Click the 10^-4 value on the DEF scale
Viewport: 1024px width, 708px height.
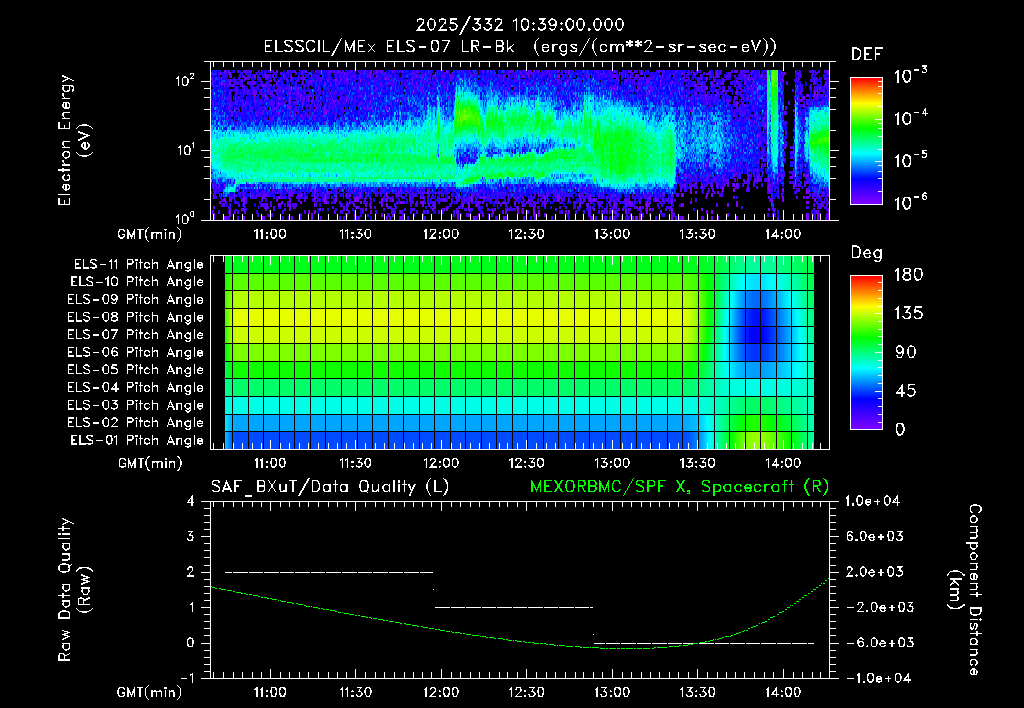tap(910, 118)
